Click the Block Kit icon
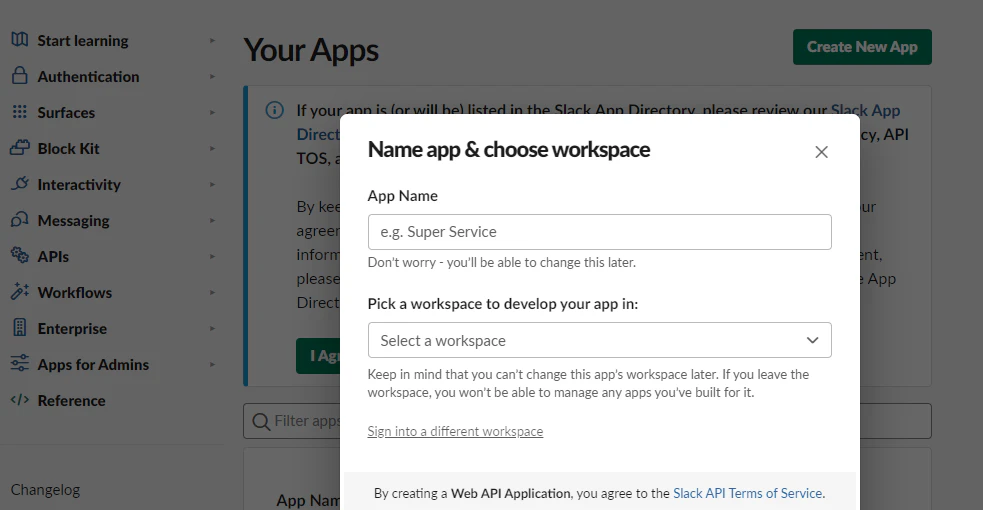The height and width of the screenshot is (510, 983). [19, 148]
